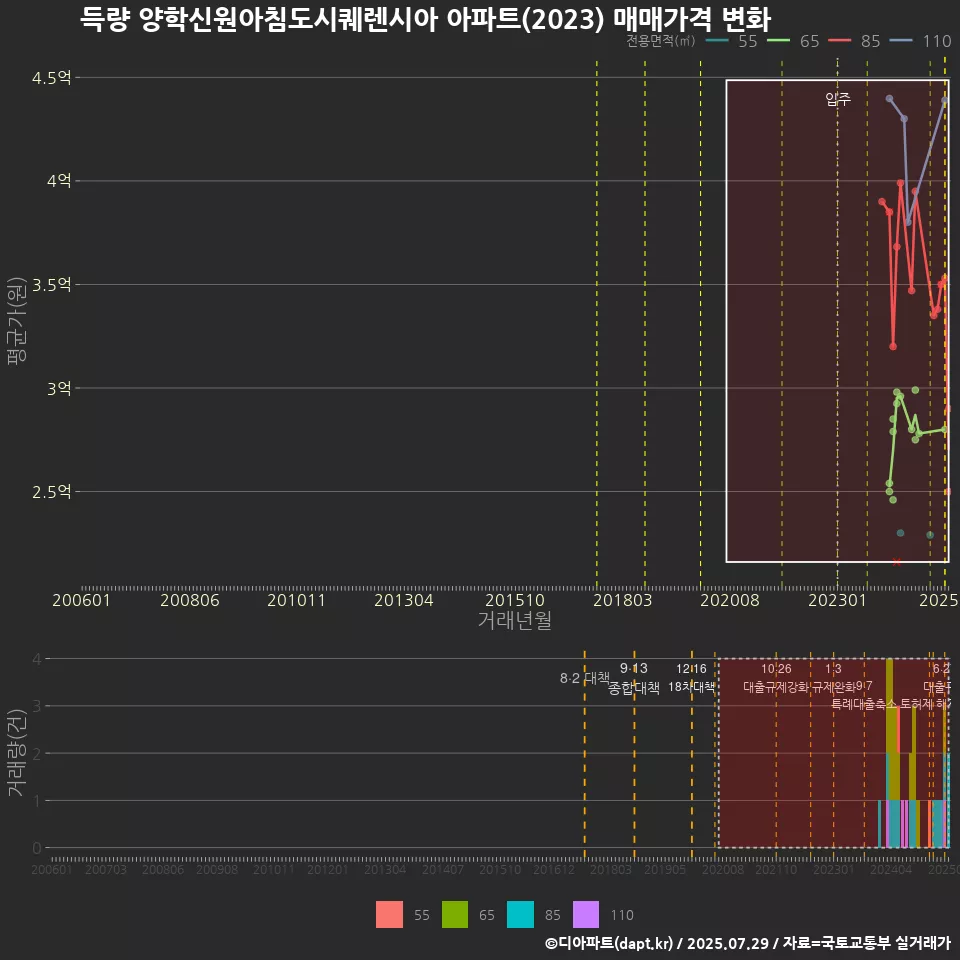Click the 201905 label on the volume chart axis
960x960 pixels.
click(665, 869)
